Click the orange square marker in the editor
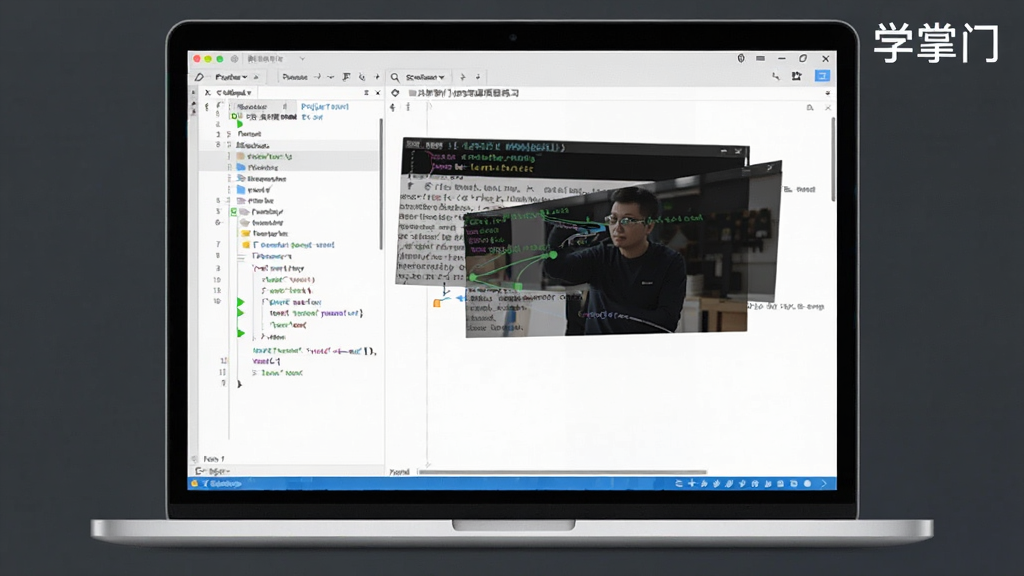 (437, 303)
